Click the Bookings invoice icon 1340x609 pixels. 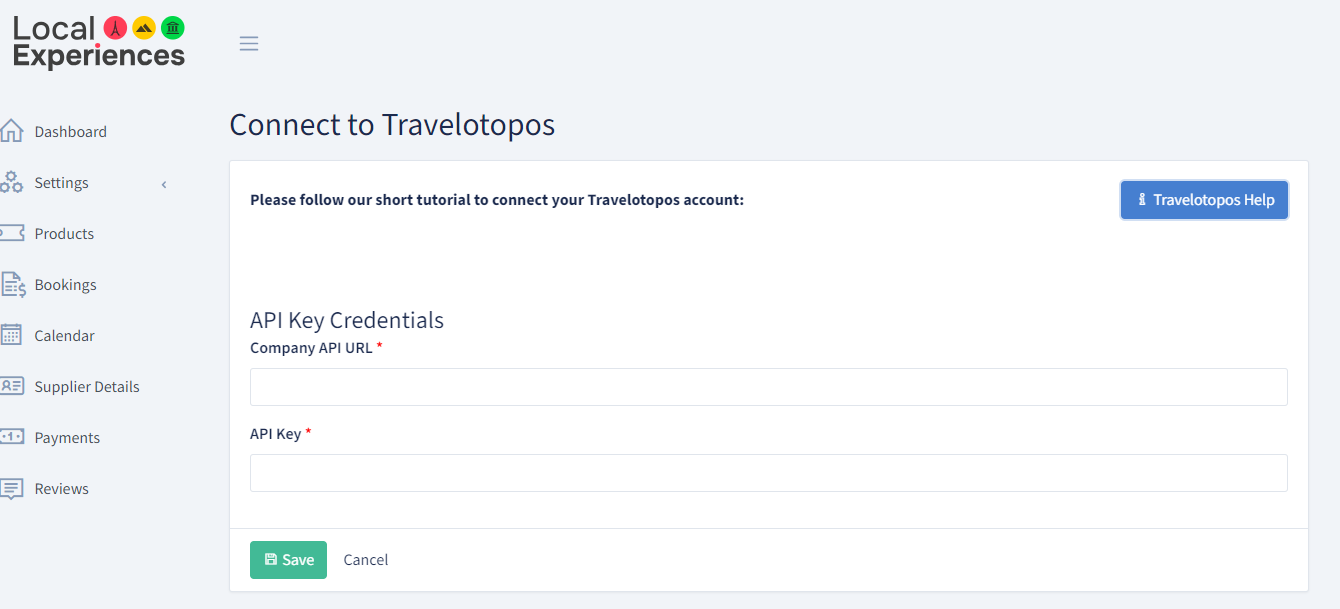pos(13,284)
